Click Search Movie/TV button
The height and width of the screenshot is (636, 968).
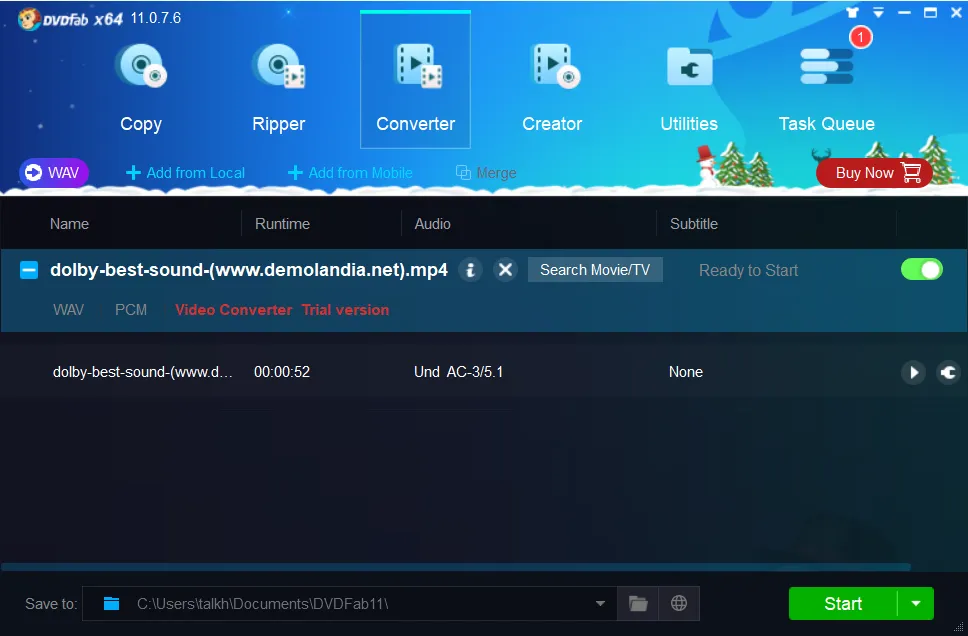pos(595,270)
